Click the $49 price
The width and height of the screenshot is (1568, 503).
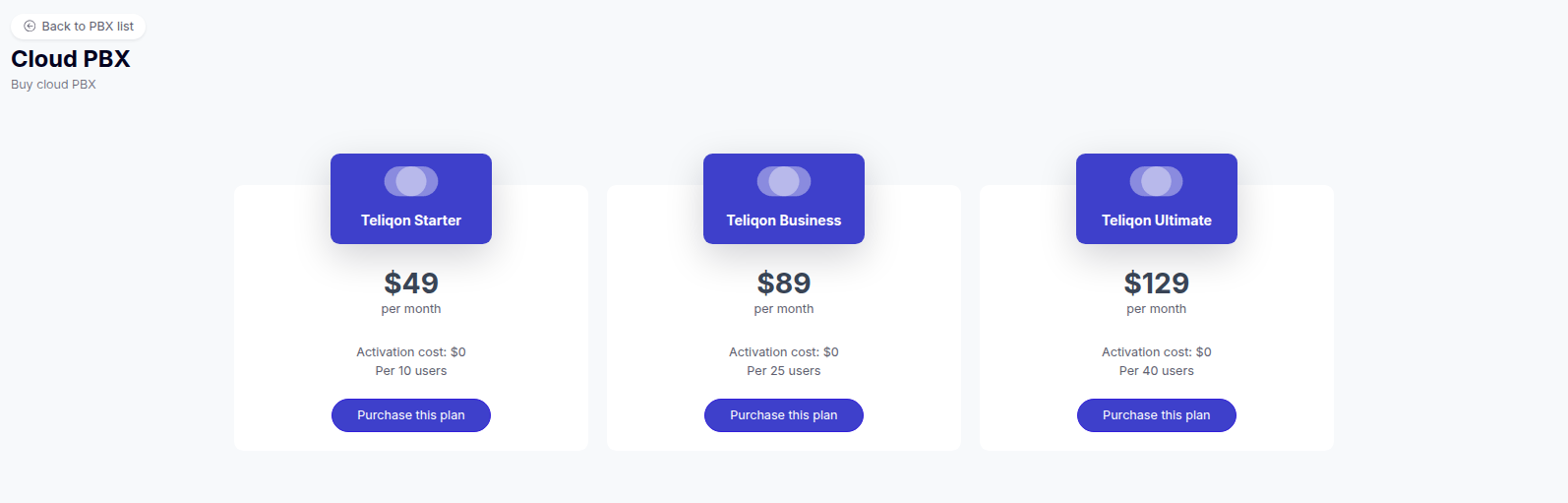pyautogui.click(x=411, y=283)
